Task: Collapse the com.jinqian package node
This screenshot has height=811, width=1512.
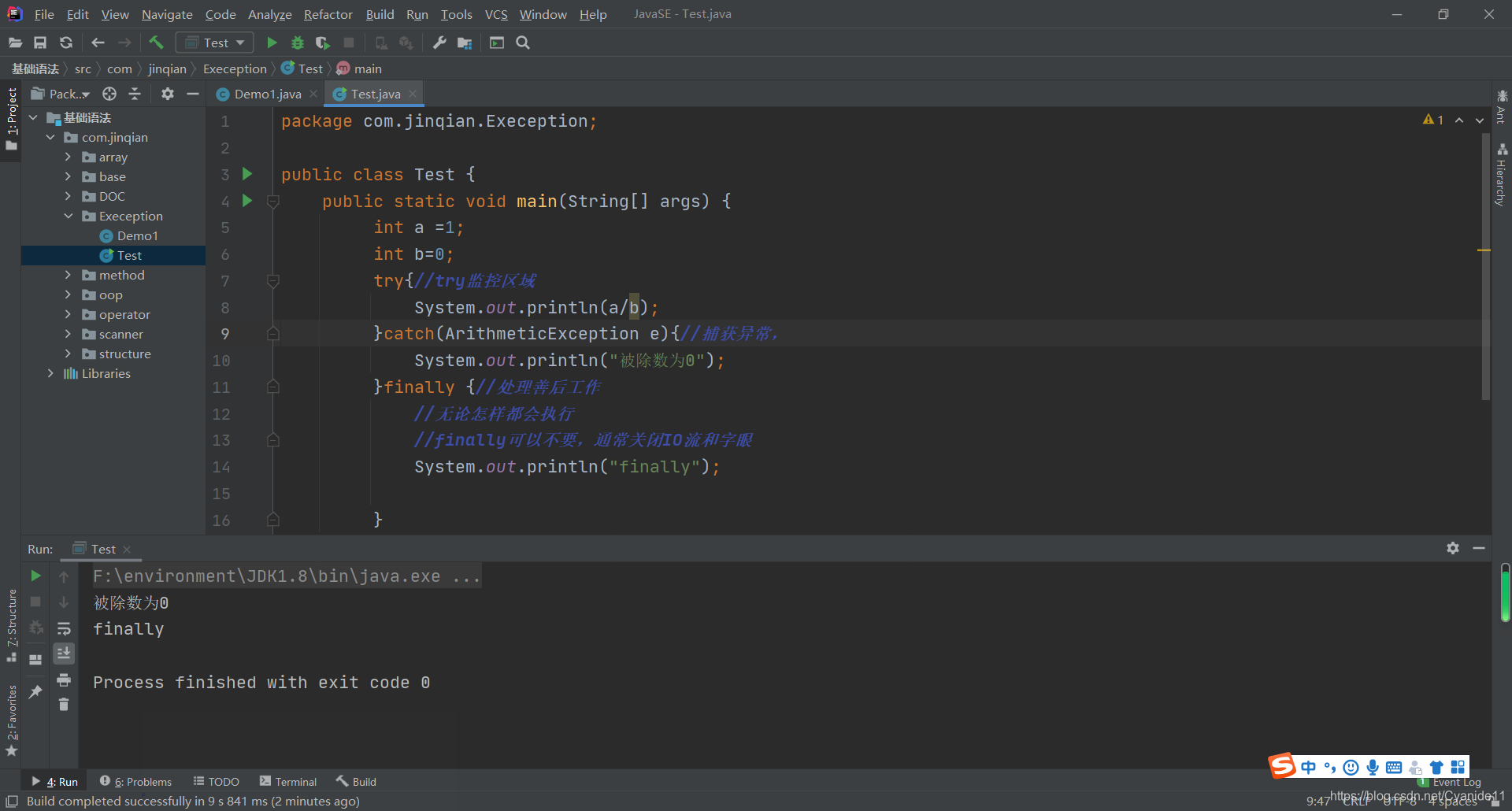Action: (50, 137)
